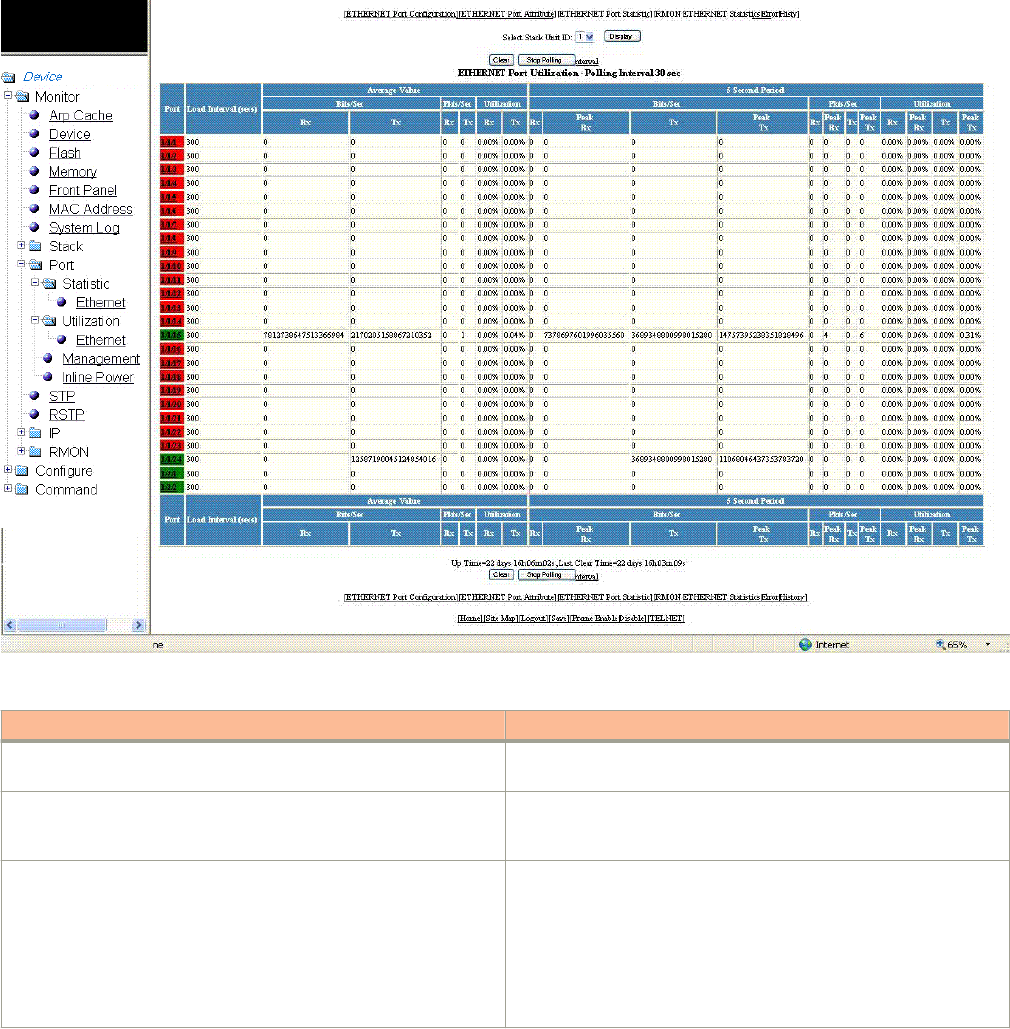The height and width of the screenshot is (1029, 1010).
Task: Click the Statistic folder icon
Action: pyautogui.click(x=49, y=284)
